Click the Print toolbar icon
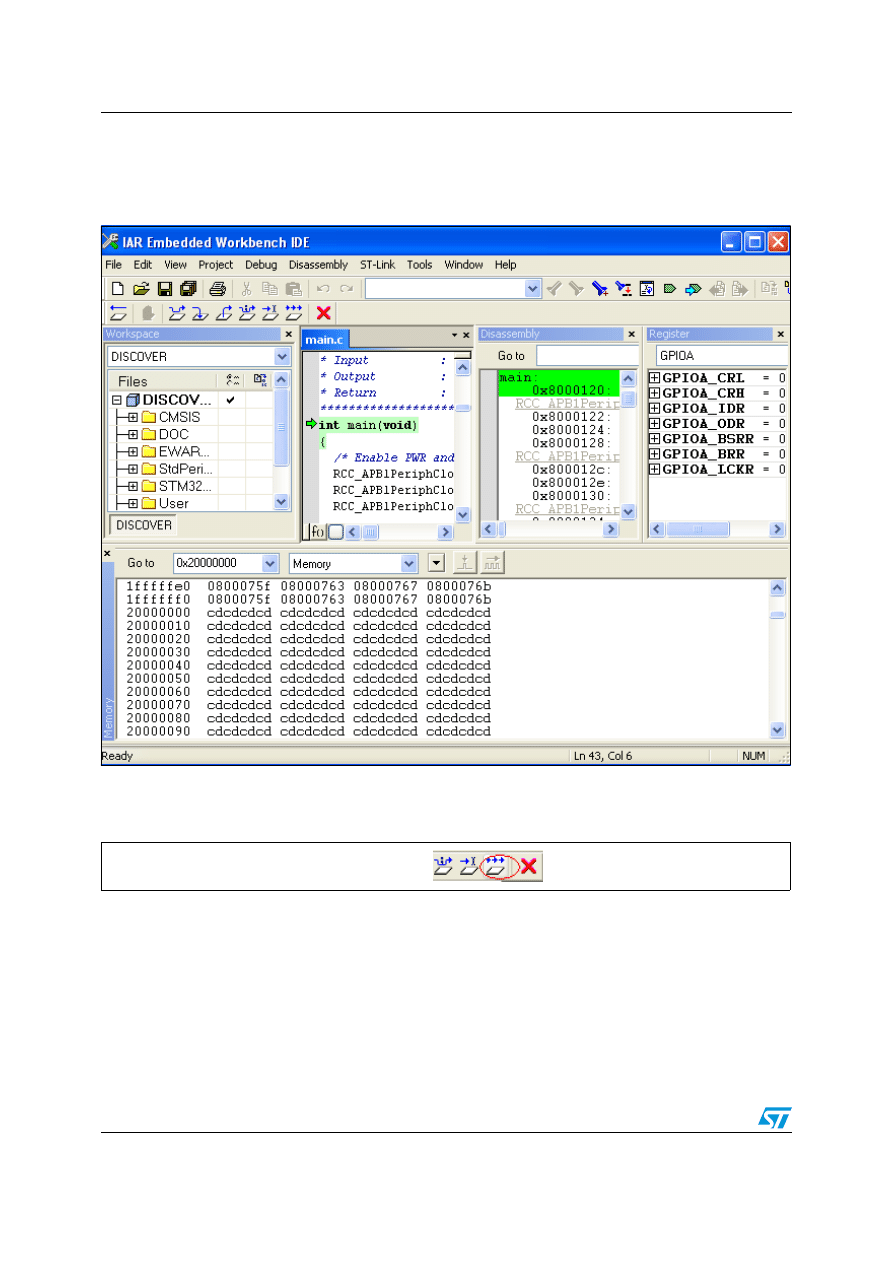The height and width of the screenshot is (1263, 893). click(218, 288)
